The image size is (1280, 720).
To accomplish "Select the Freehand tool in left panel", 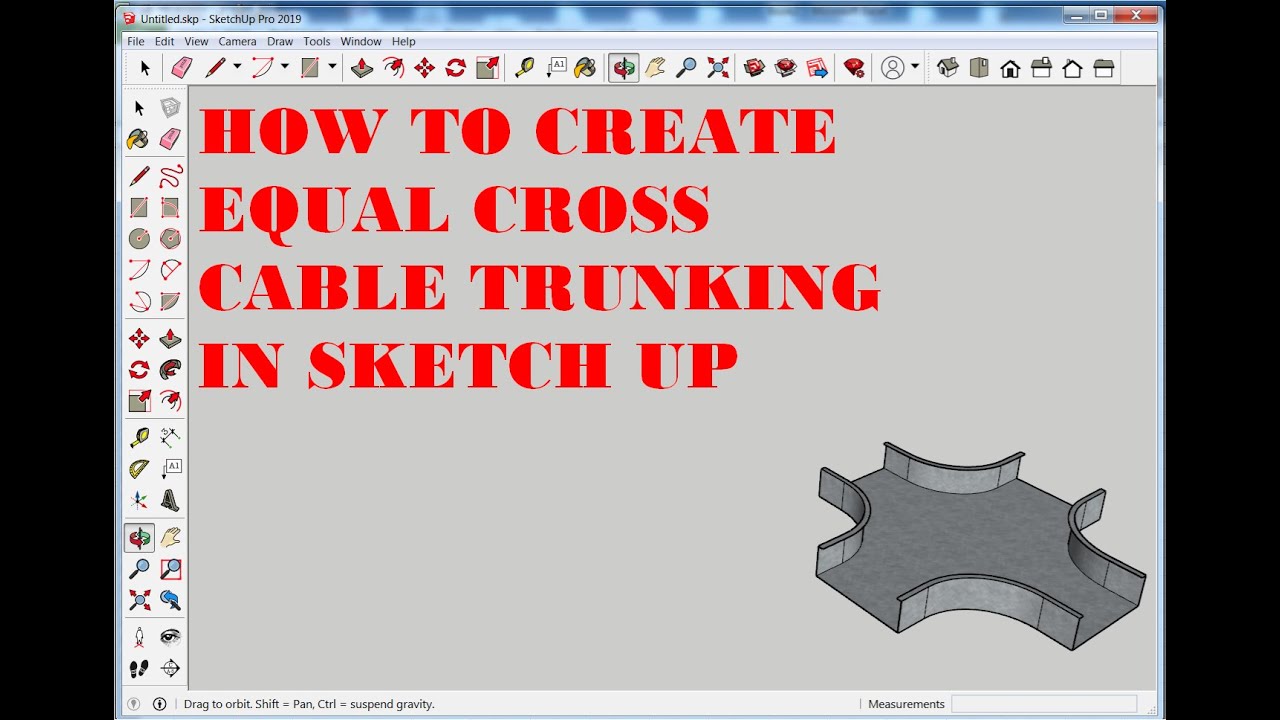I will [x=170, y=177].
